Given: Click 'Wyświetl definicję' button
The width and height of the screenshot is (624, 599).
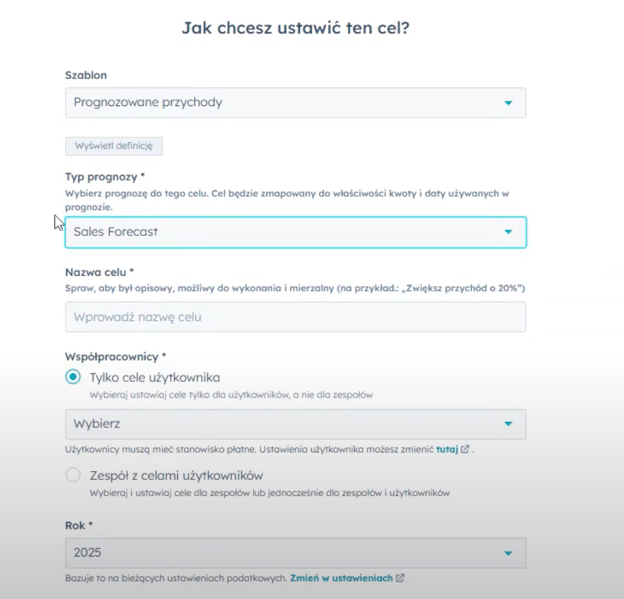Looking at the screenshot, I should [x=114, y=146].
